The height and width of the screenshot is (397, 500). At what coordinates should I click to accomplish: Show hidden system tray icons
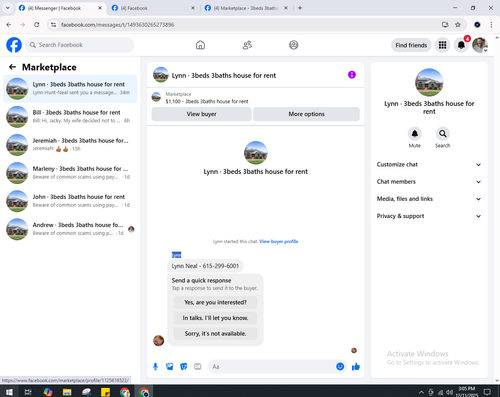click(421, 392)
